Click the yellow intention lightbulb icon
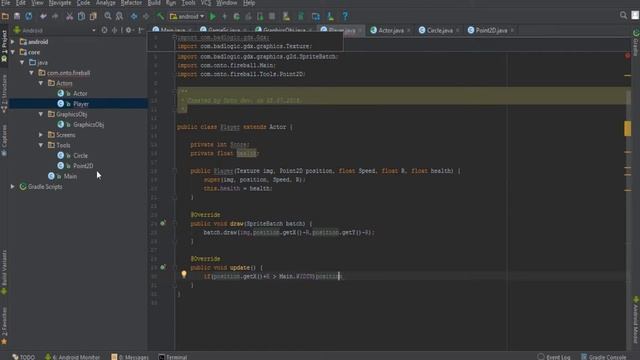Image resolution: width=640 pixels, height=360 pixels. click(x=184, y=274)
